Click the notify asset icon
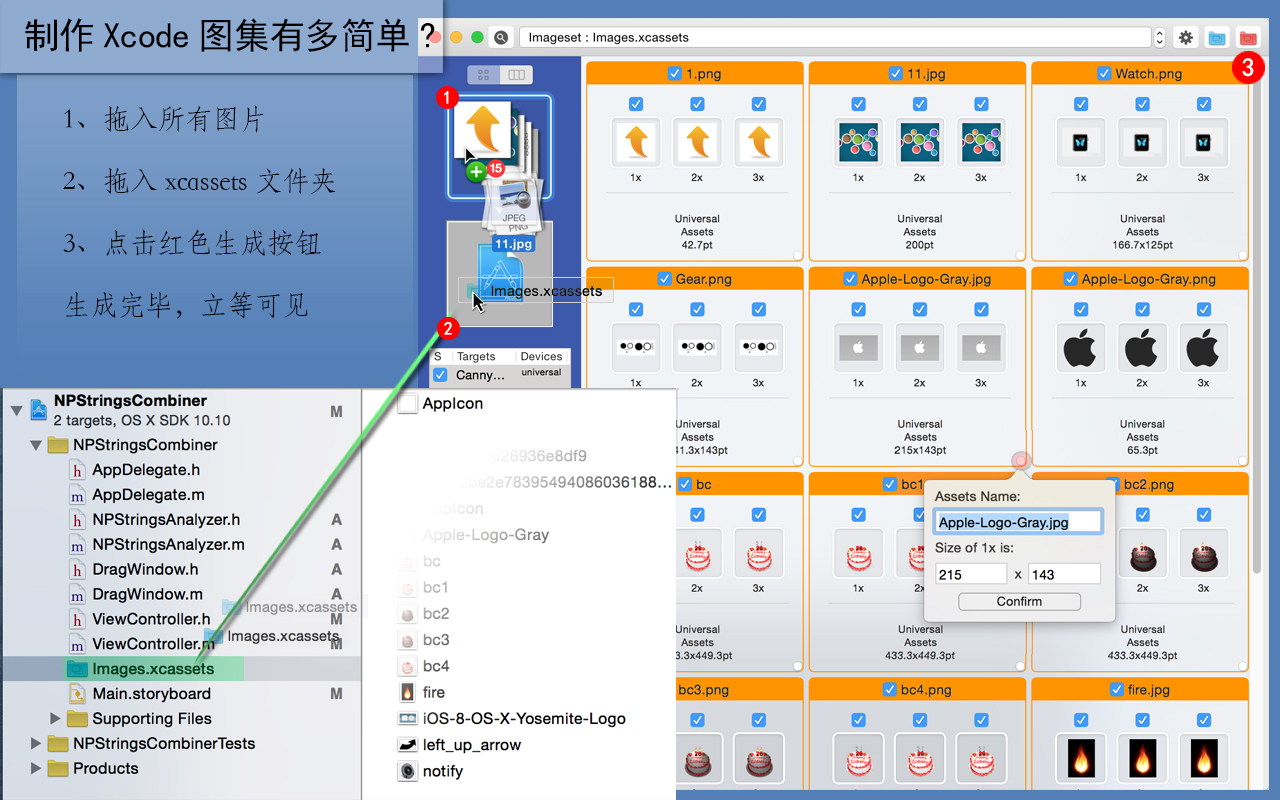Viewport: 1280px width, 800px height. (407, 771)
